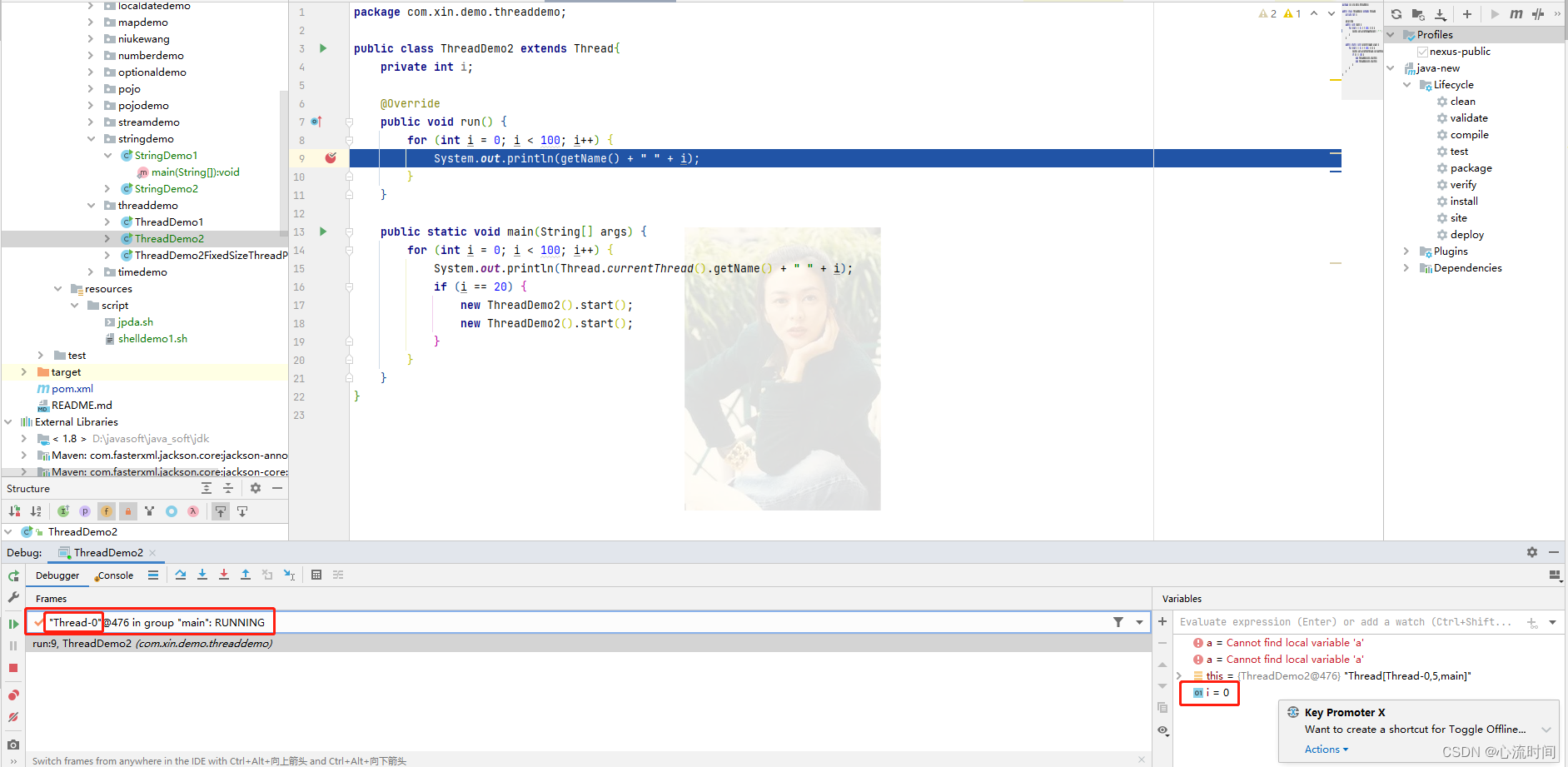The width and height of the screenshot is (1568, 767).
Task: Click the red stop button in debug sidebar
Action: point(13,667)
